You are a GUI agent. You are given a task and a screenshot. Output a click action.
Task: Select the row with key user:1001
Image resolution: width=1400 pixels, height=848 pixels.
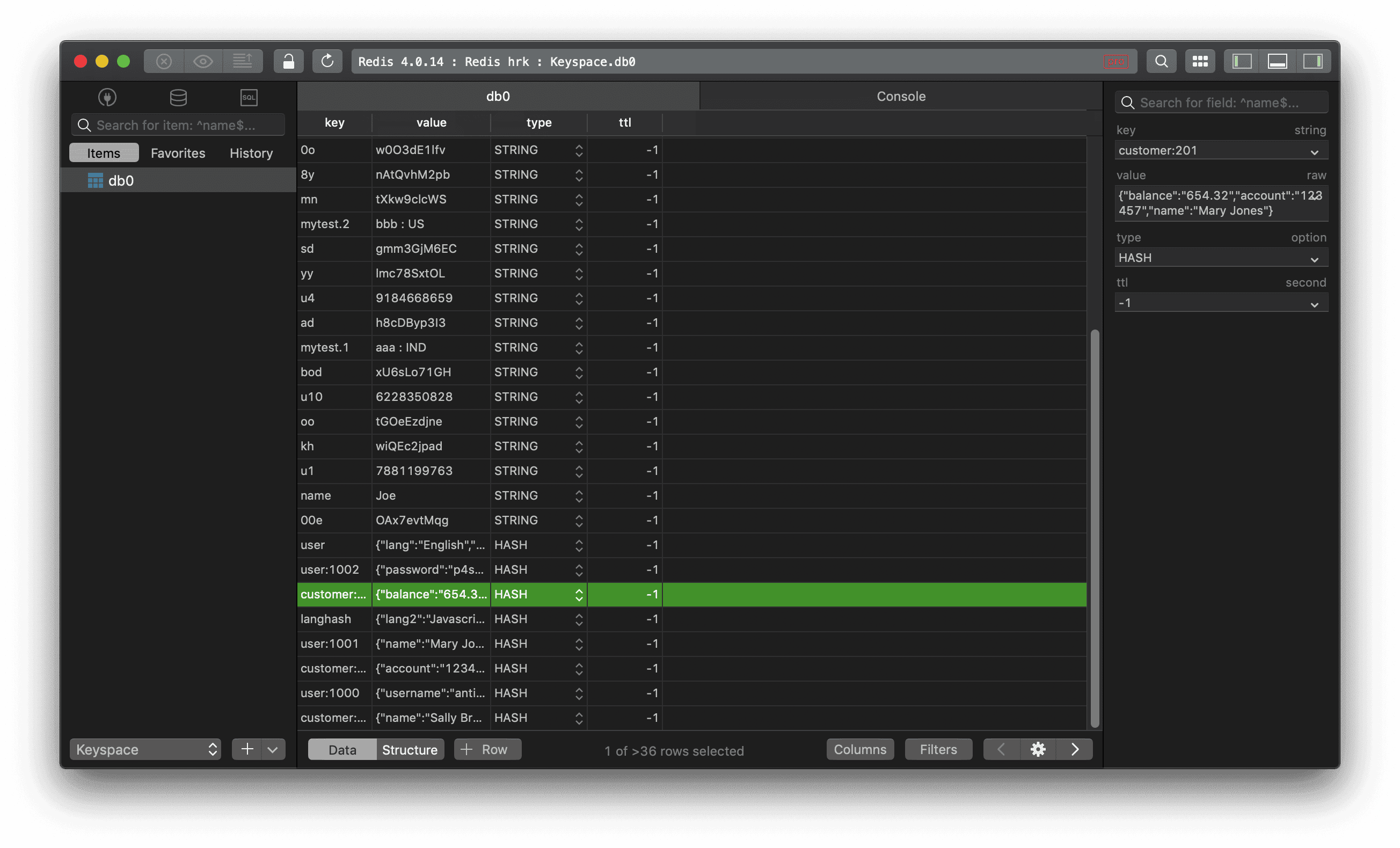[691, 644]
